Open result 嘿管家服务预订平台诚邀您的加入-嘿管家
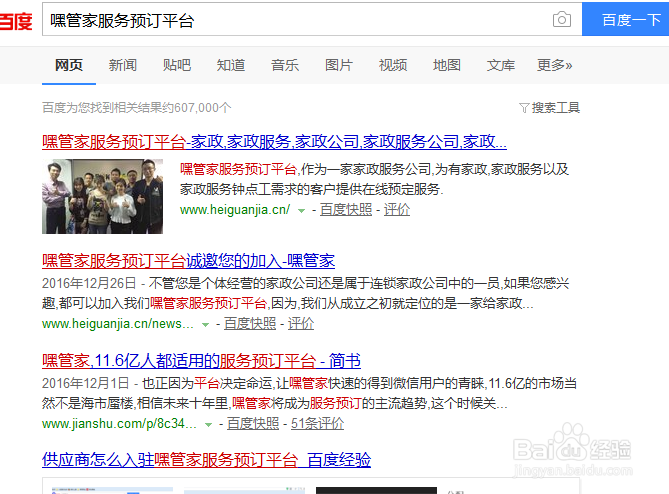669x494 pixels. click(x=189, y=261)
